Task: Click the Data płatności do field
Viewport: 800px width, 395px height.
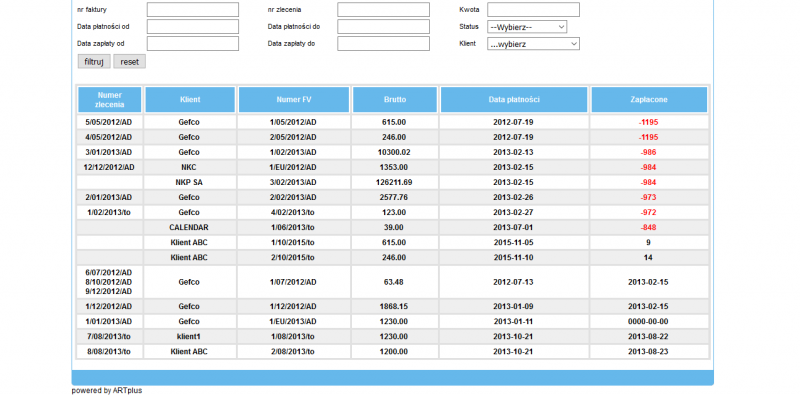Action: pos(383,27)
